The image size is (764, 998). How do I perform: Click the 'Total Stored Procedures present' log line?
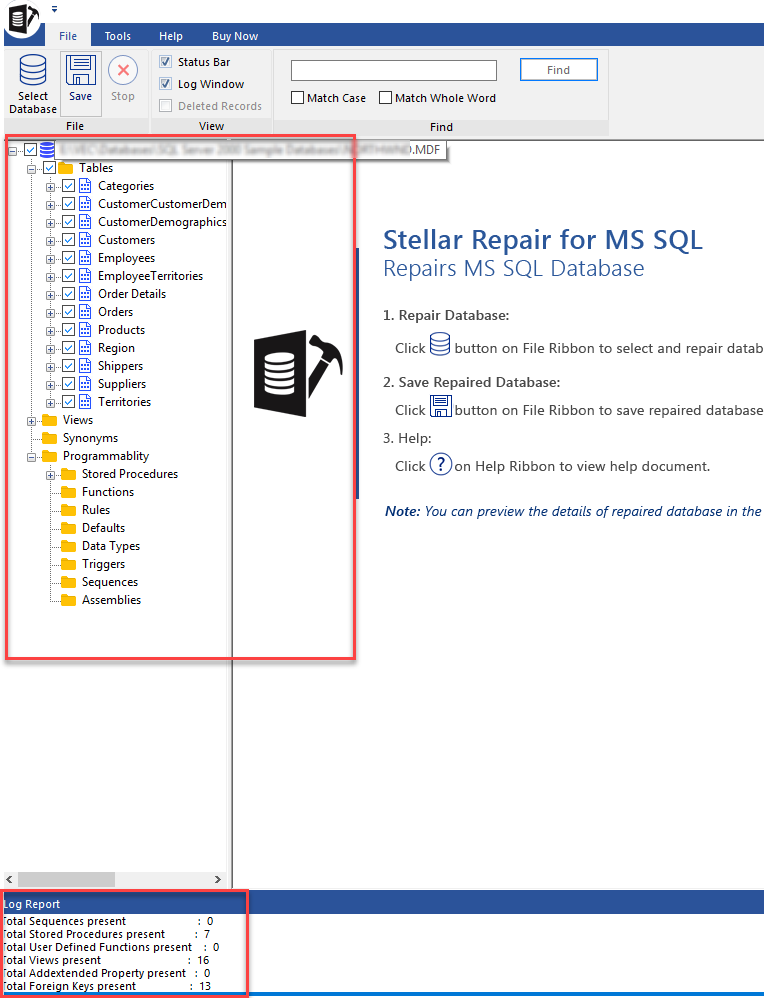click(106, 934)
